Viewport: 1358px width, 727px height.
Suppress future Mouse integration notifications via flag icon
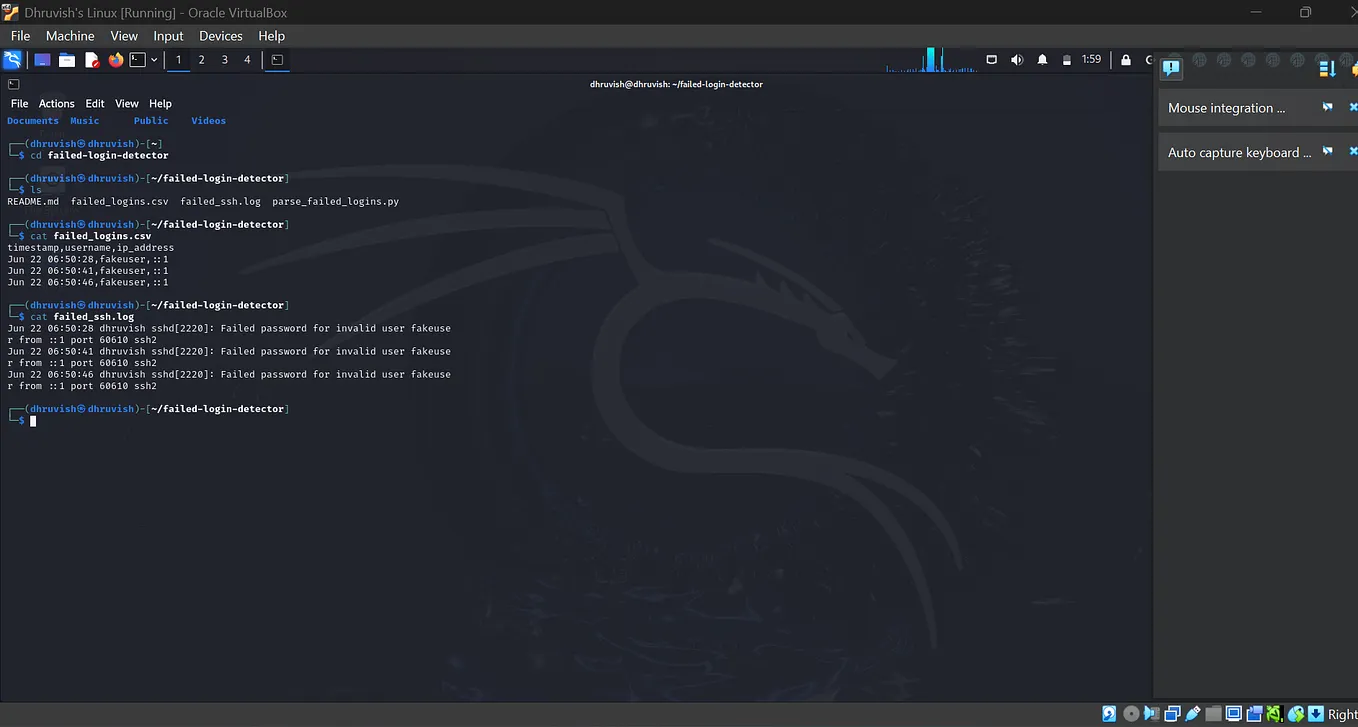(1327, 107)
